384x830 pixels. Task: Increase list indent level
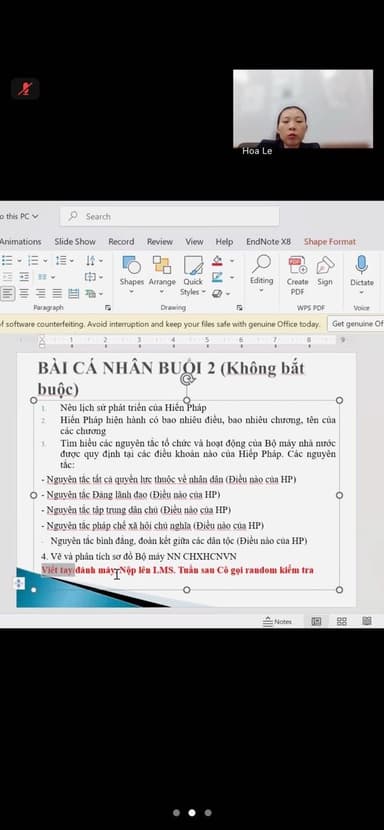pyautogui.click(x=24, y=277)
